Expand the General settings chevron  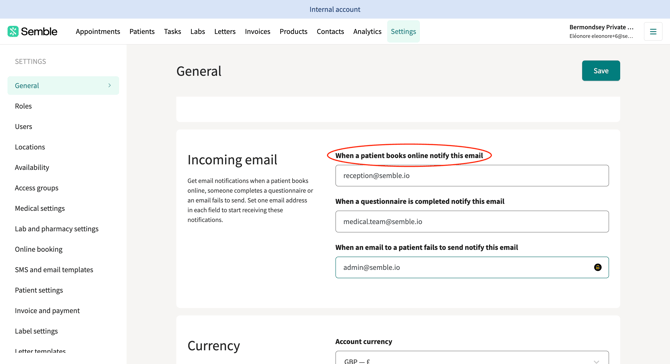pyautogui.click(x=110, y=85)
